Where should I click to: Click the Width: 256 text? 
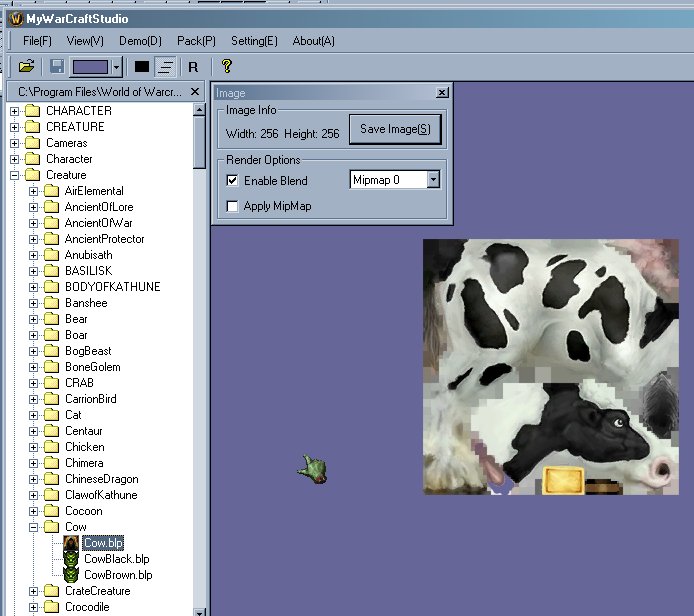252,134
